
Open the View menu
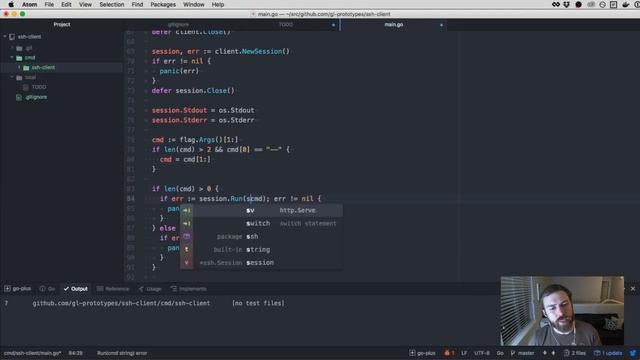85,4
